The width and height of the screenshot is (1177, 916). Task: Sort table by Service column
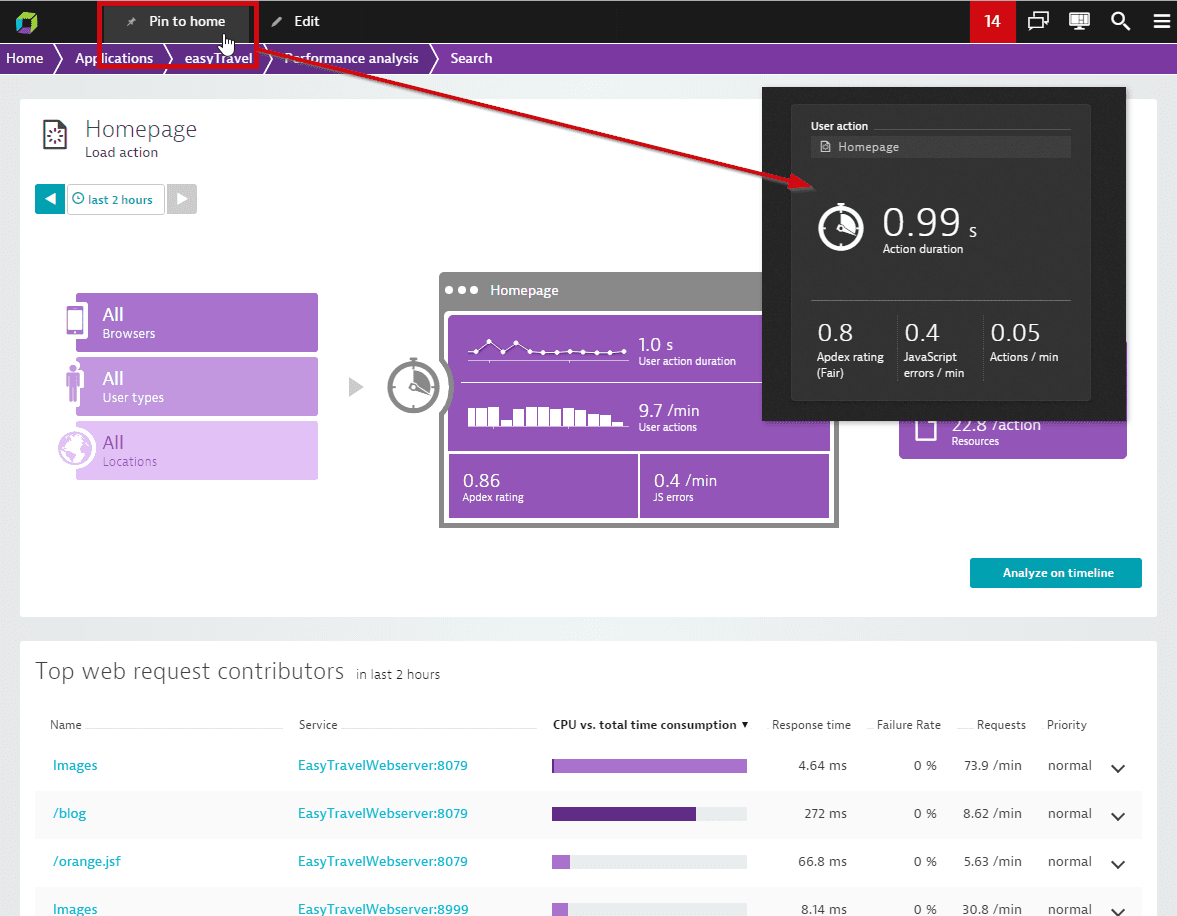318,725
